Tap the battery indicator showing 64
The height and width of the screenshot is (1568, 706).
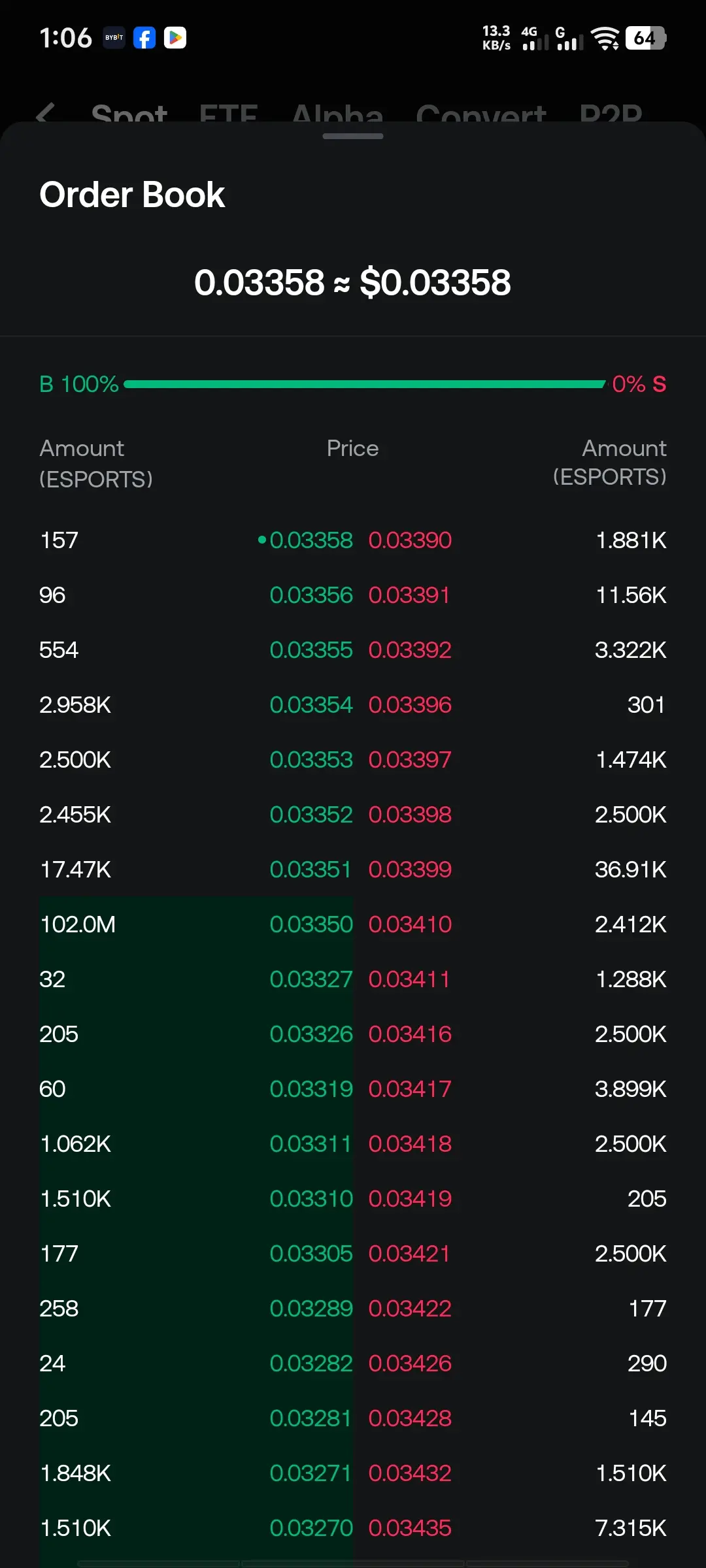645,38
